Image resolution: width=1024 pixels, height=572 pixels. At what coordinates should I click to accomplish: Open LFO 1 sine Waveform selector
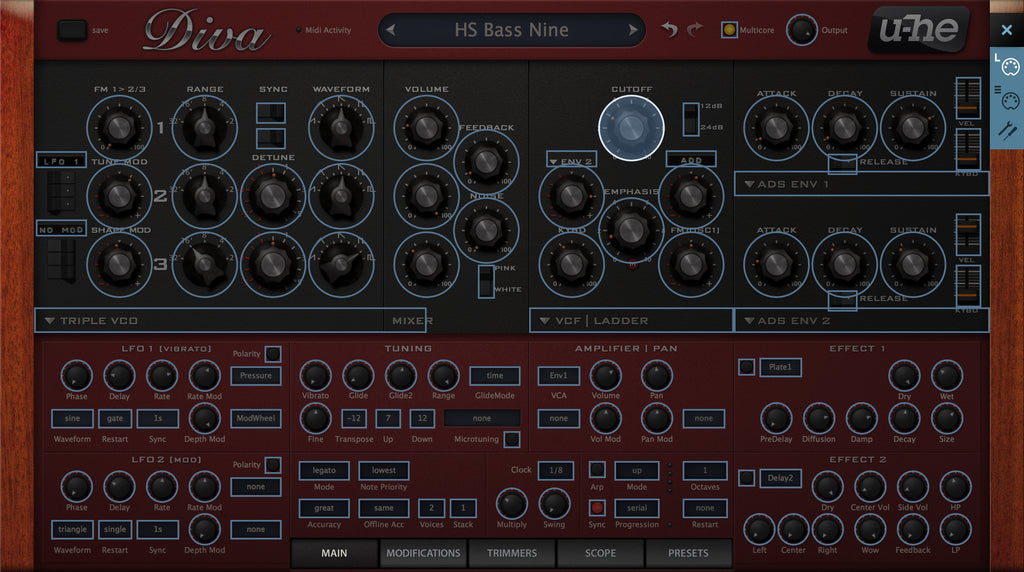tap(72, 419)
